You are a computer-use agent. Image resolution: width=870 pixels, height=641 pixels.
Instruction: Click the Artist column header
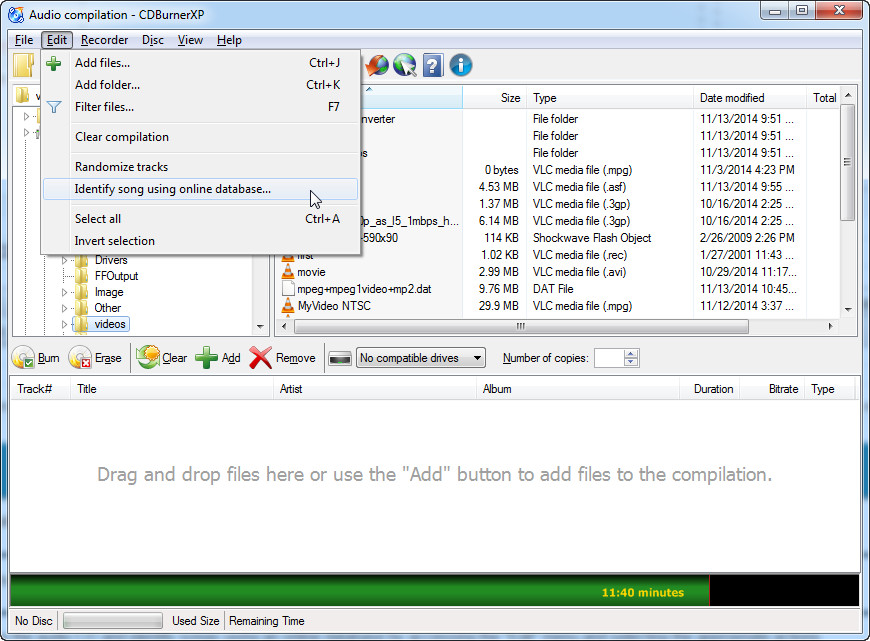point(375,389)
